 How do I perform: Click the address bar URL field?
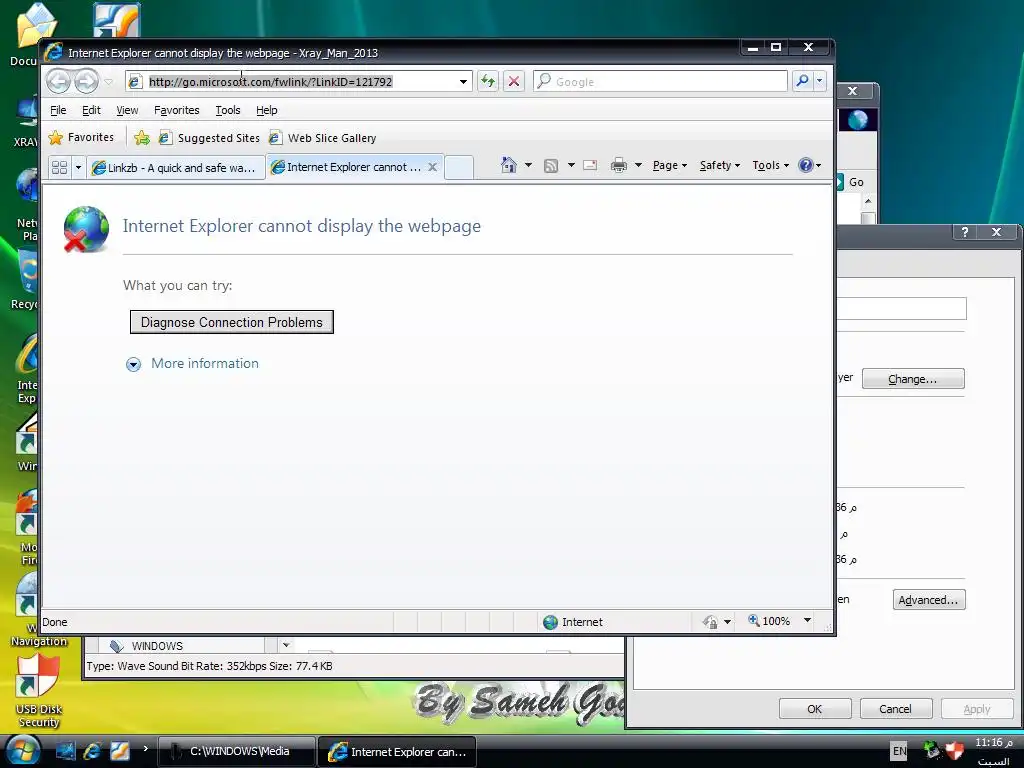click(x=293, y=82)
